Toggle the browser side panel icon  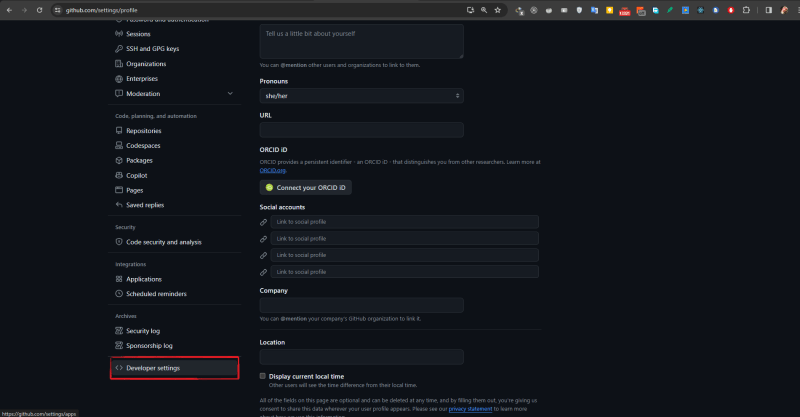coord(768,10)
